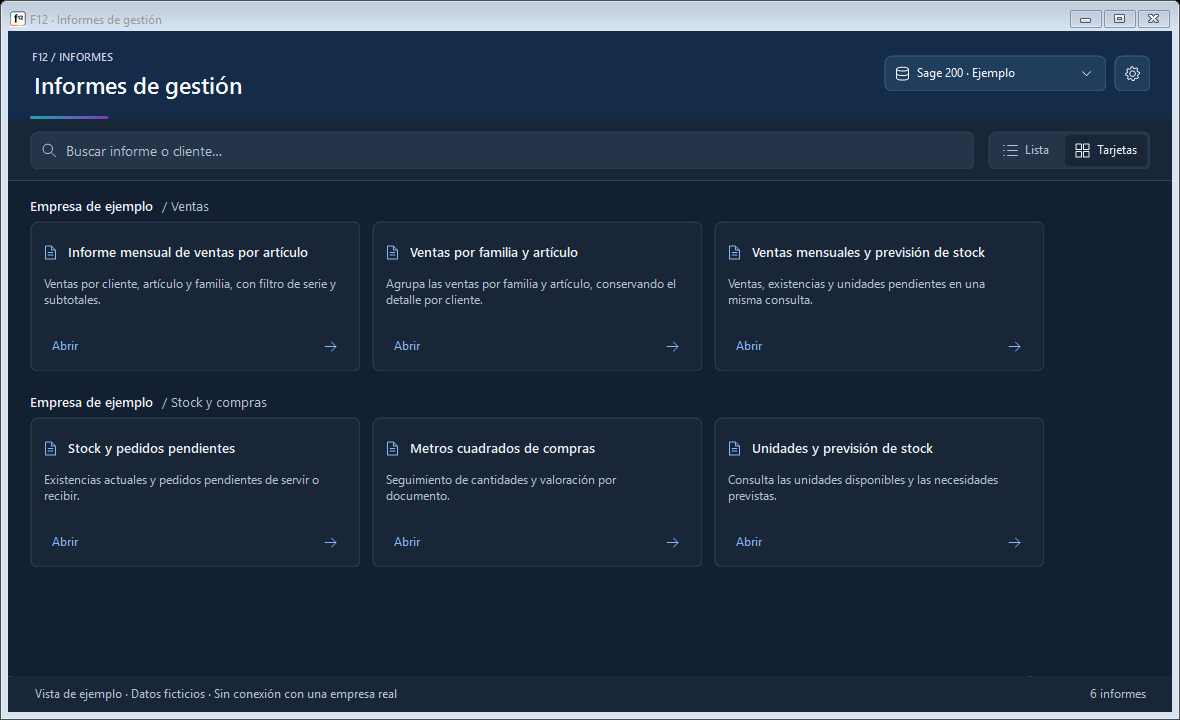Focus the Buscar informe o cliente field

tap(502, 150)
